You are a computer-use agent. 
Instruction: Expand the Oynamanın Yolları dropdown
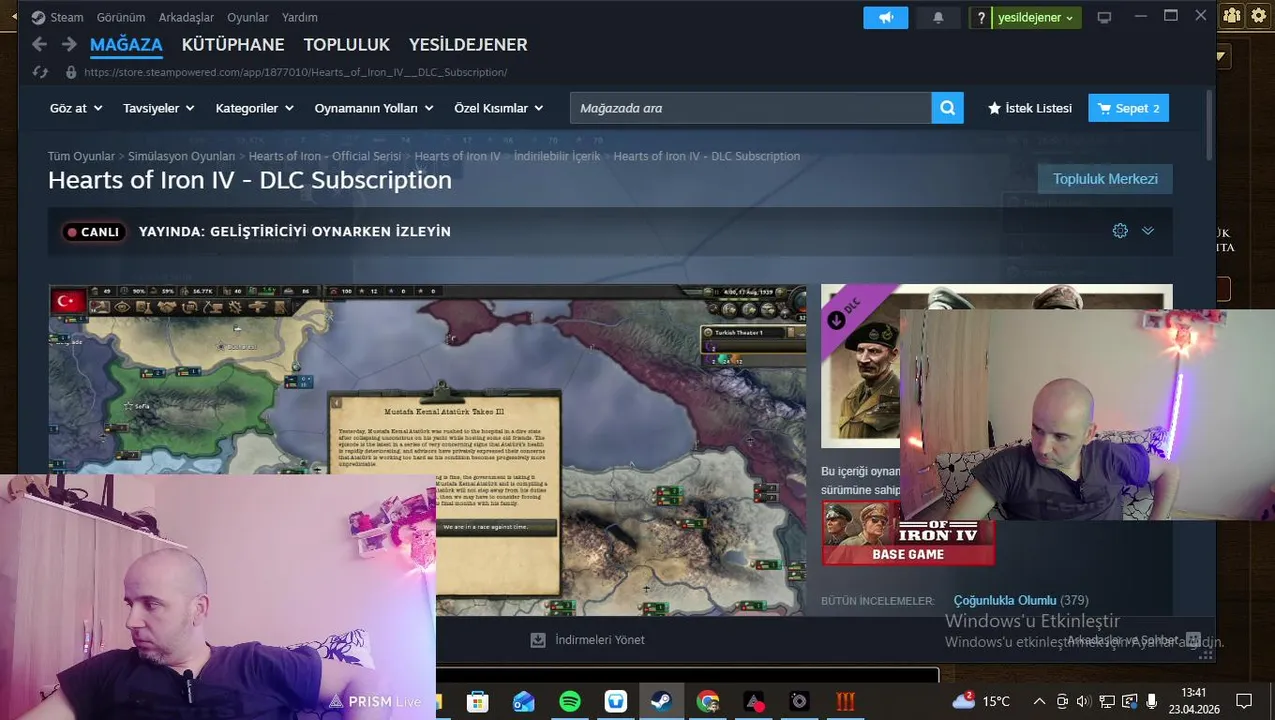[x=374, y=108]
